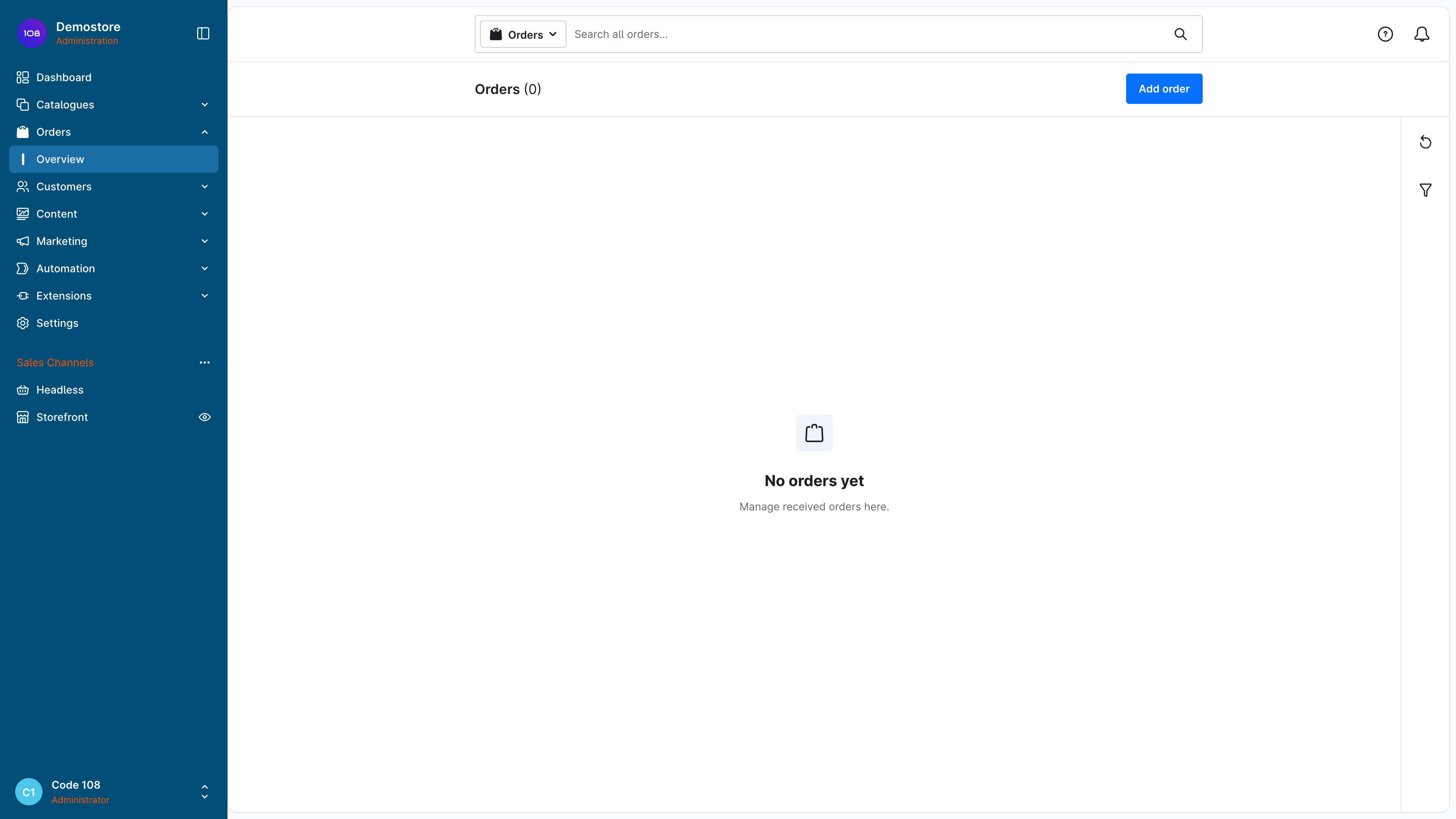Open the notifications bell

(1421, 34)
